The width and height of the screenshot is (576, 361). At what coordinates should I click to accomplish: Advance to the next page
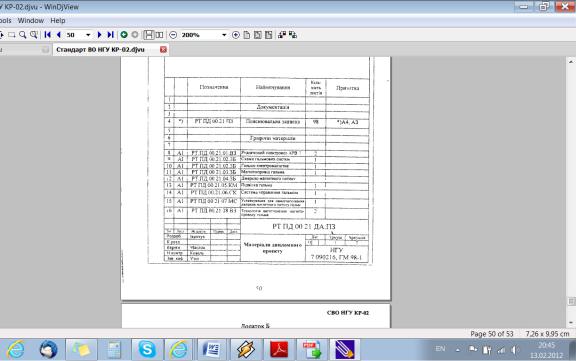pyautogui.click(x=99, y=35)
